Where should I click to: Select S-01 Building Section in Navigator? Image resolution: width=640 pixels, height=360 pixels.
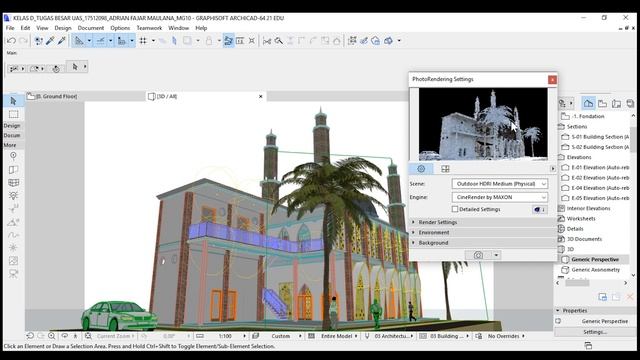595,137
